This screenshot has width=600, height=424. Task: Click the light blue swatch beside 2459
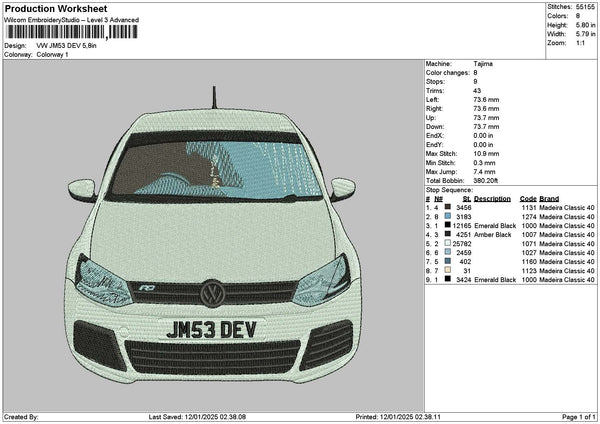[447, 252]
